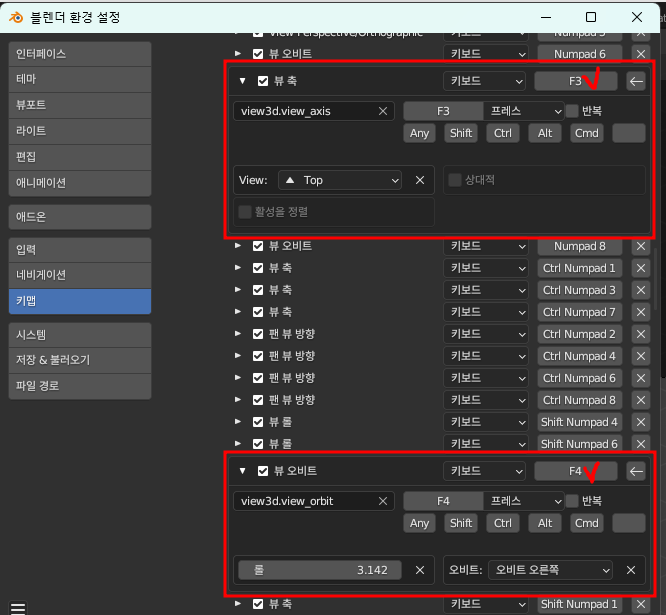Toggle the 활성을 정렬 checkbox
The height and width of the screenshot is (615, 666).
point(245,212)
